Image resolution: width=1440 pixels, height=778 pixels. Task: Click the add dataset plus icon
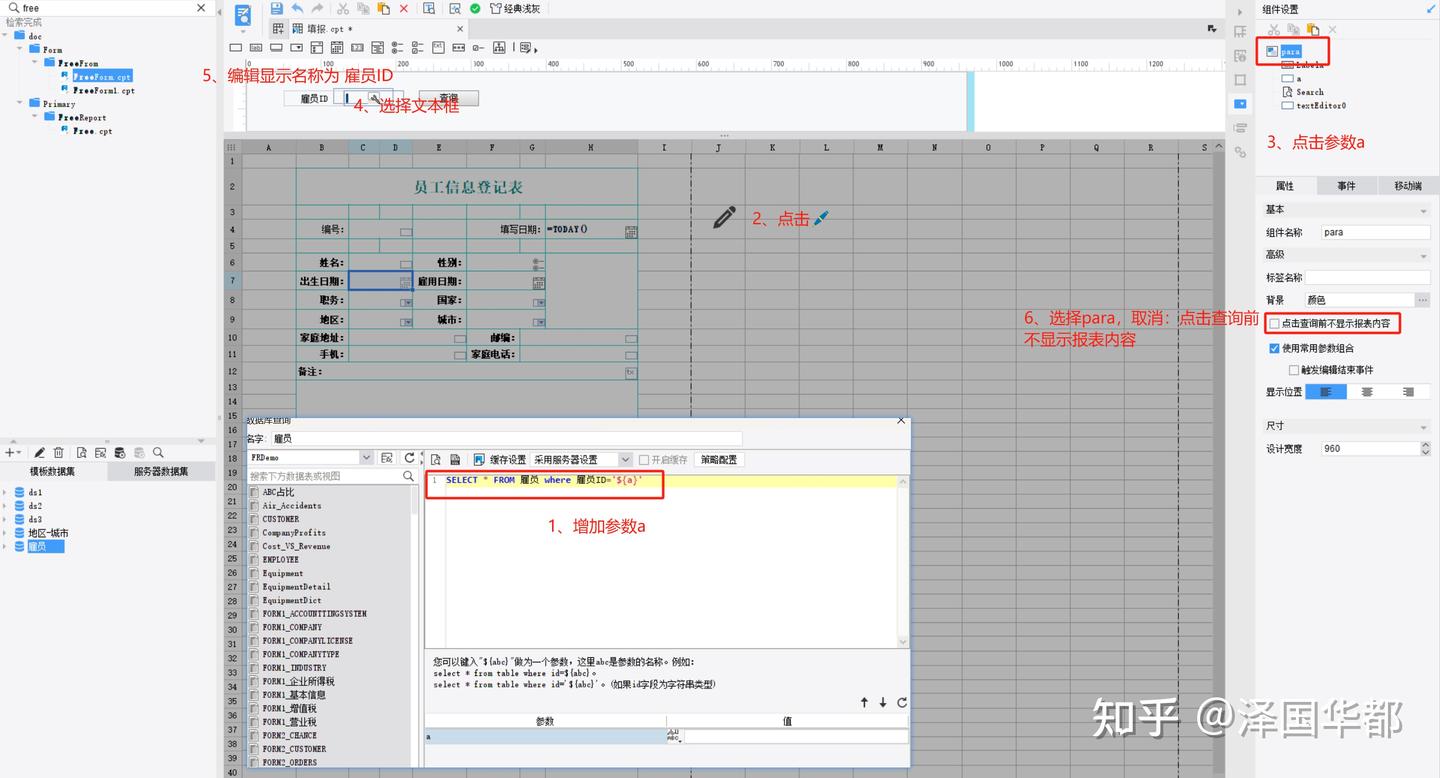9,453
